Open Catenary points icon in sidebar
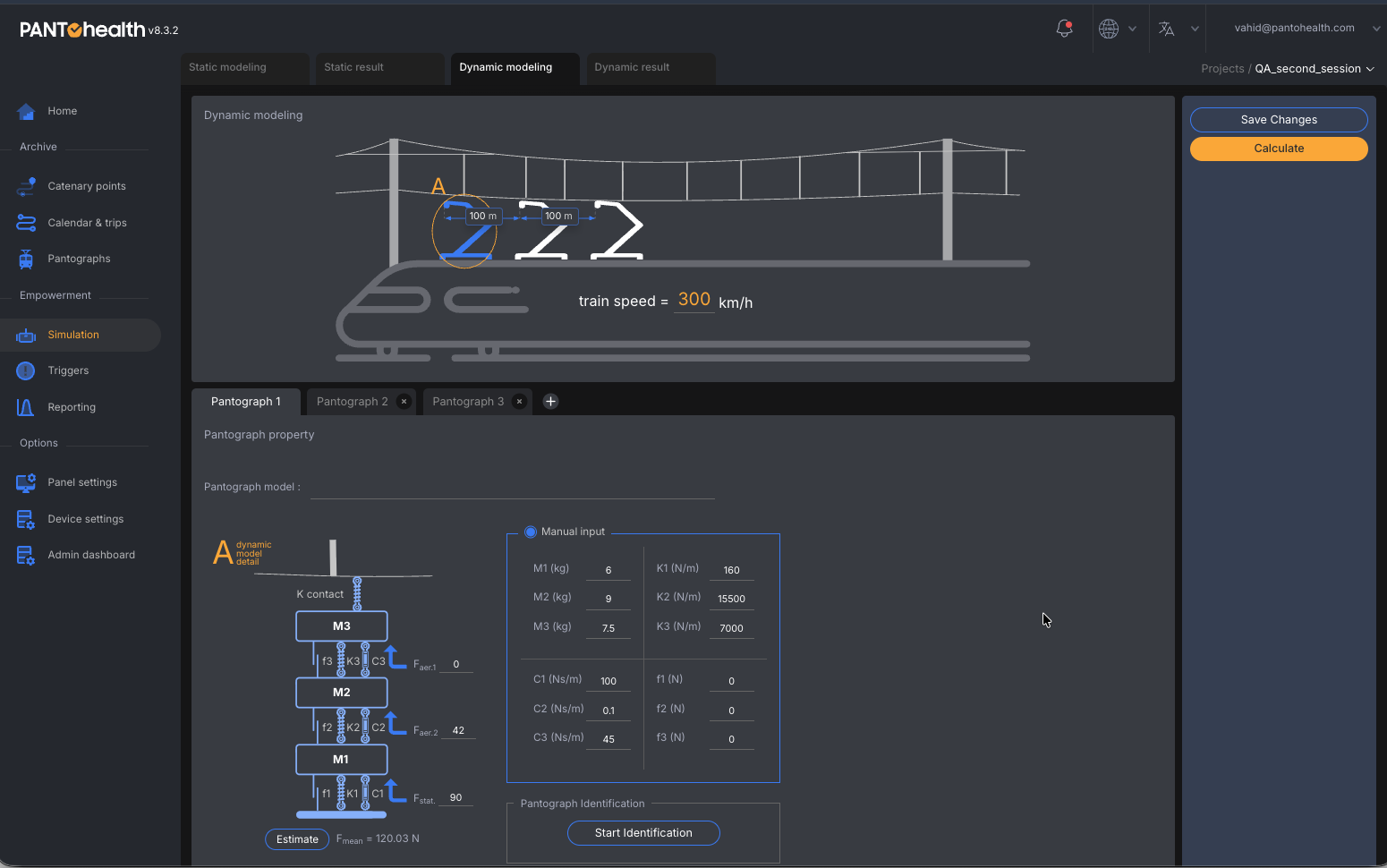Image resolution: width=1387 pixels, height=868 pixels. click(x=26, y=186)
